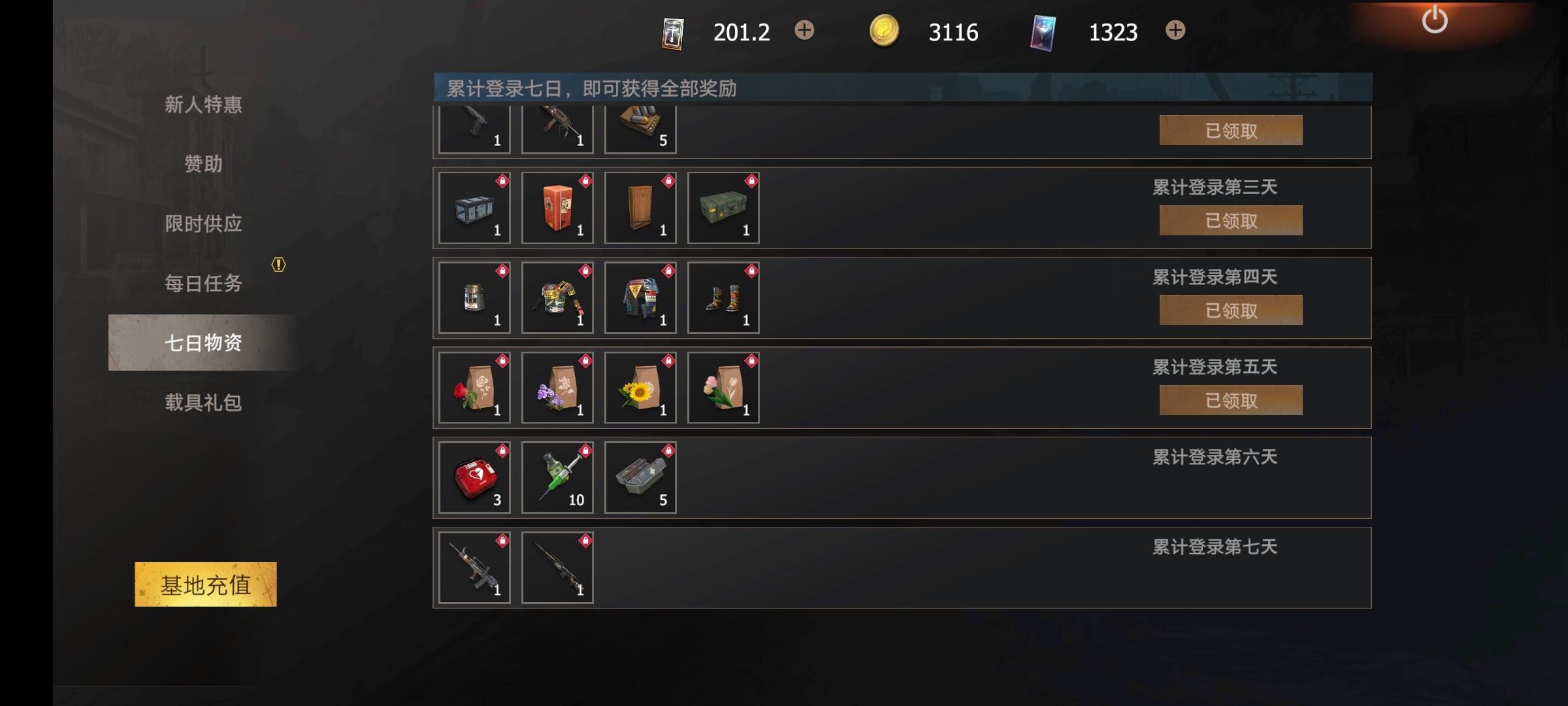Tap the plus icon next to 1323
This screenshot has height=706, width=1568.
pyautogui.click(x=1175, y=30)
